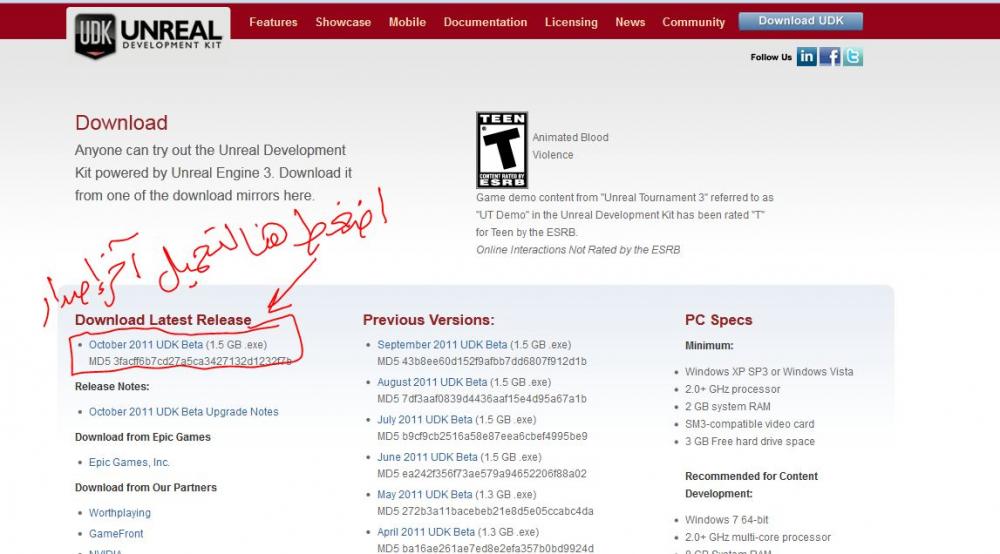
Task: Follow the Epic Games, Inc. mirror link
Action: (129, 462)
